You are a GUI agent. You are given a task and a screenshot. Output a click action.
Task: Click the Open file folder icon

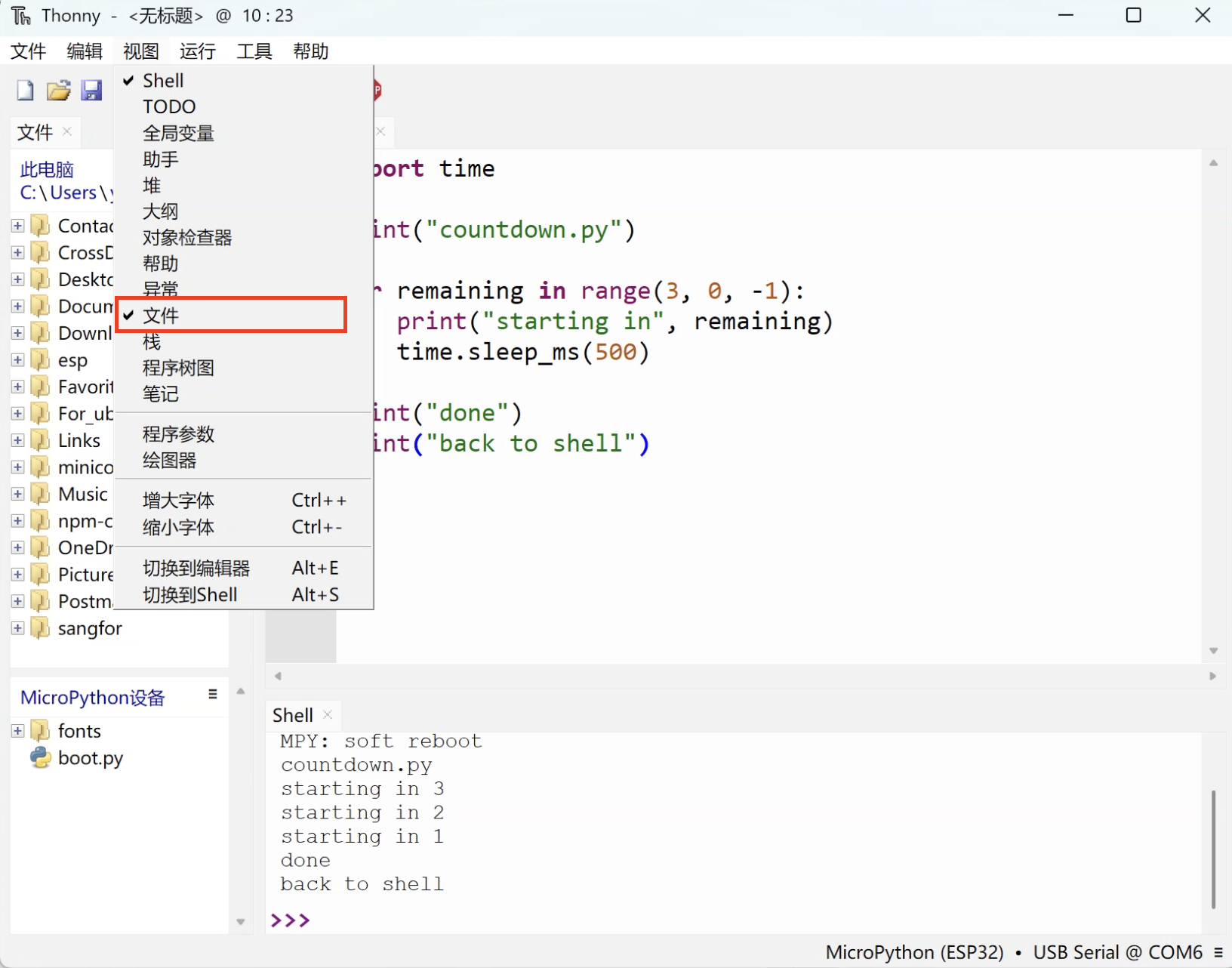pyautogui.click(x=58, y=91)
